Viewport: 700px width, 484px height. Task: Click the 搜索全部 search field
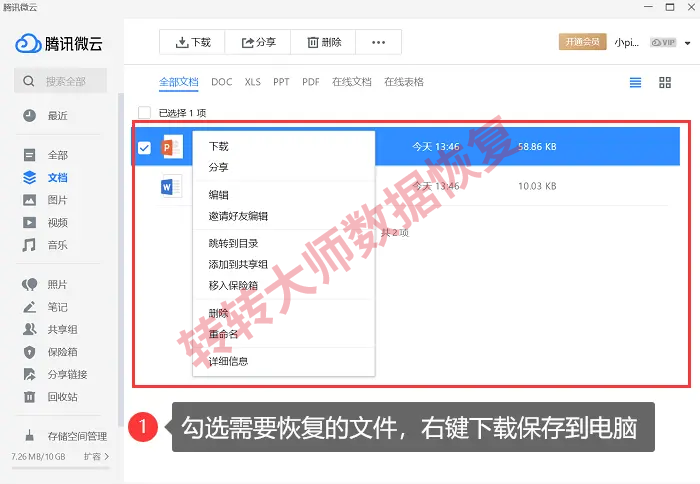[x=60, y=81]
